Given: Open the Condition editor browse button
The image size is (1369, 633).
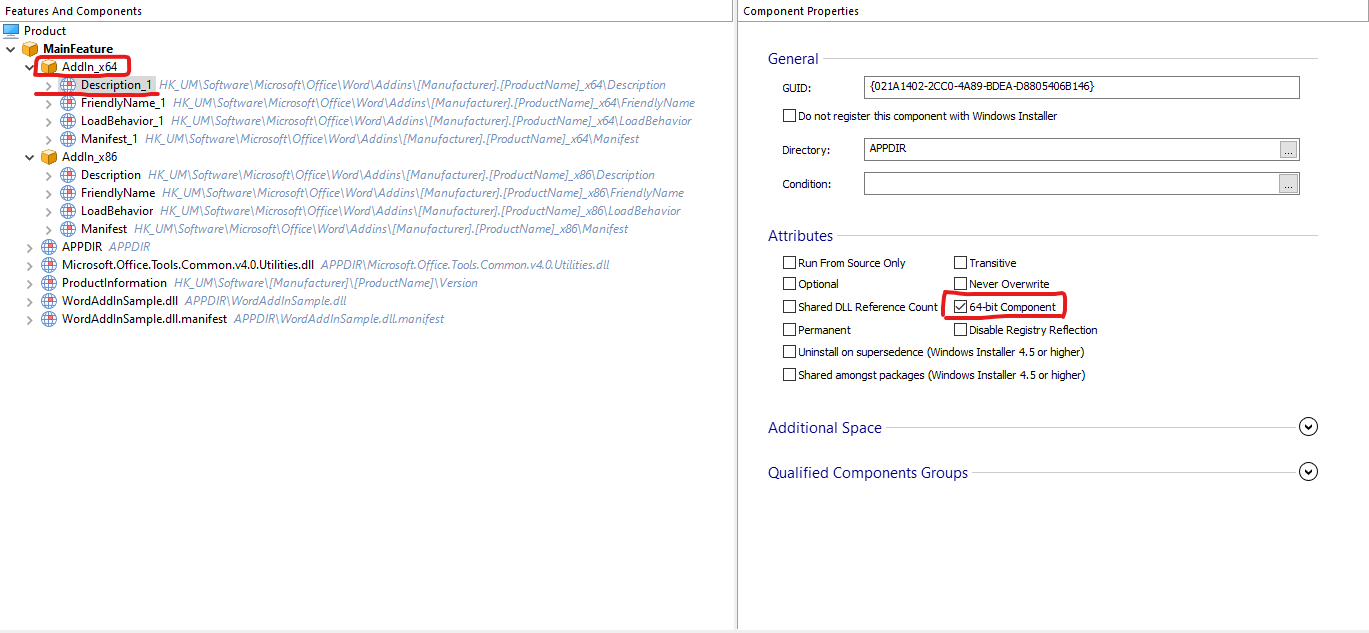Looking at the screenshot, I should pos(1289,184).
